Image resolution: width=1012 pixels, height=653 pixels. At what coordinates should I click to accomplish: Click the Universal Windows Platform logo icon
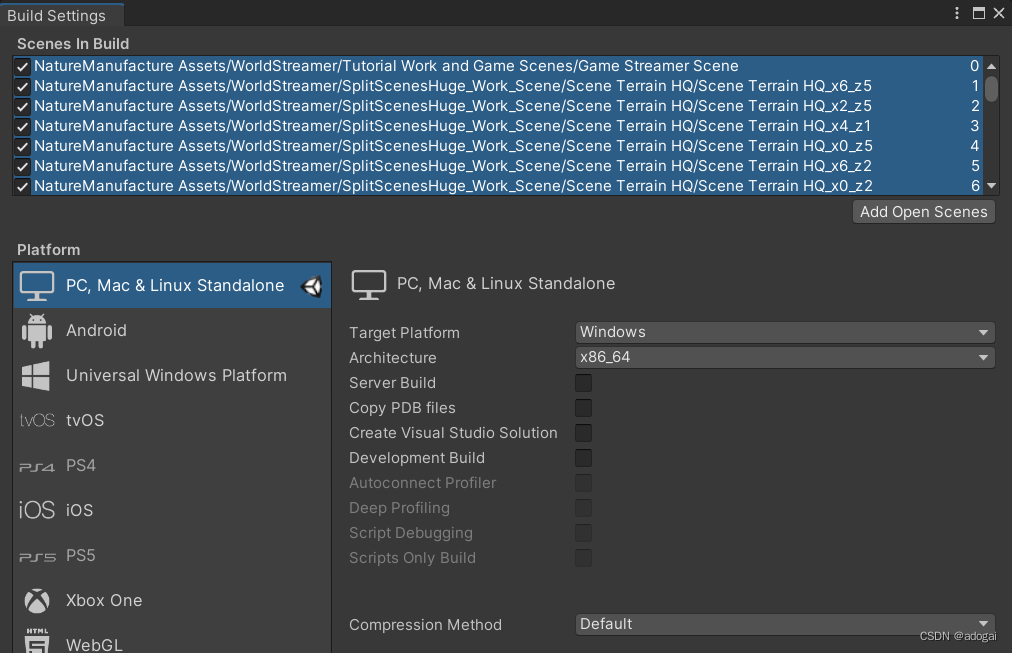35,376
